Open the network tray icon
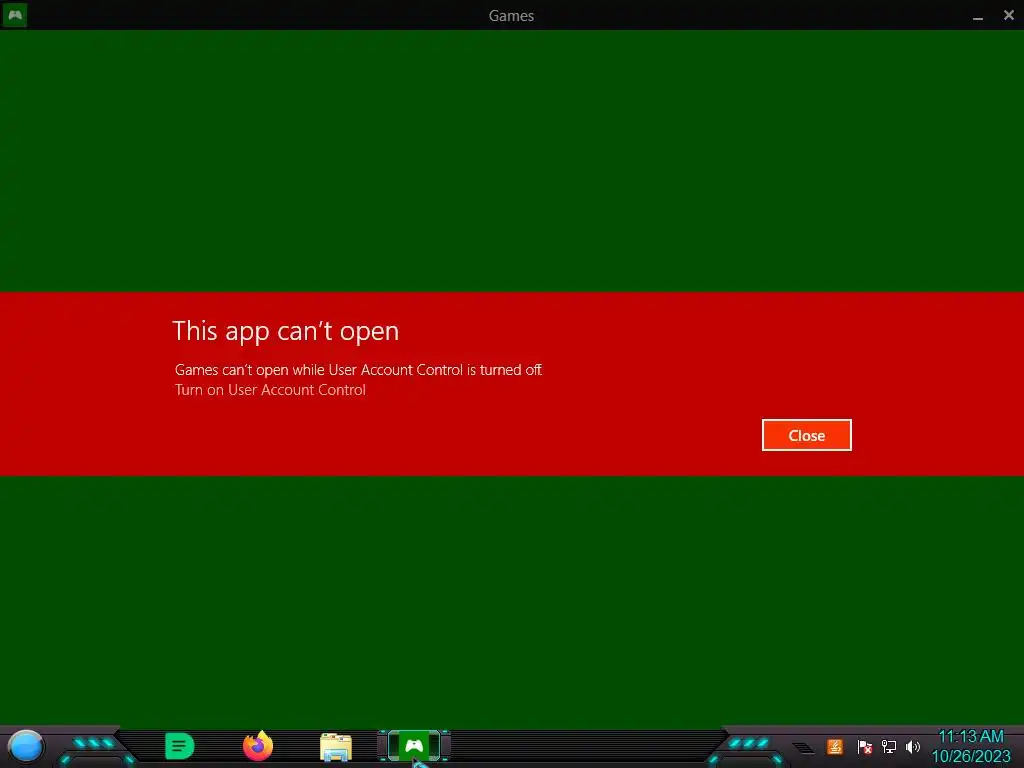This screenshot has height=768, width=1024. [x=889, y=746]
